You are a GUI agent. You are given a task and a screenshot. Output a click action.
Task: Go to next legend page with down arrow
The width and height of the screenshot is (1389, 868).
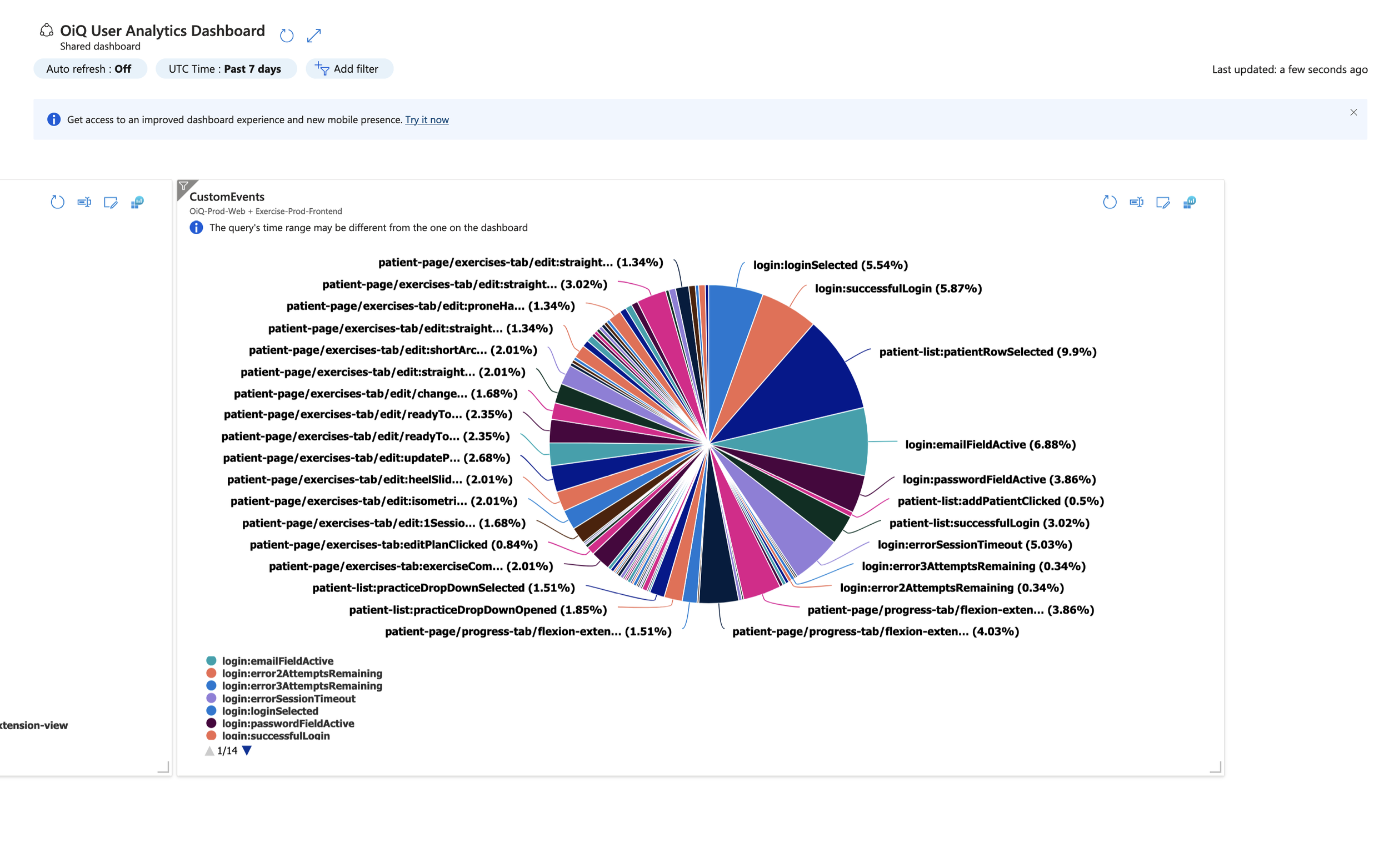(x=247, y=750)
